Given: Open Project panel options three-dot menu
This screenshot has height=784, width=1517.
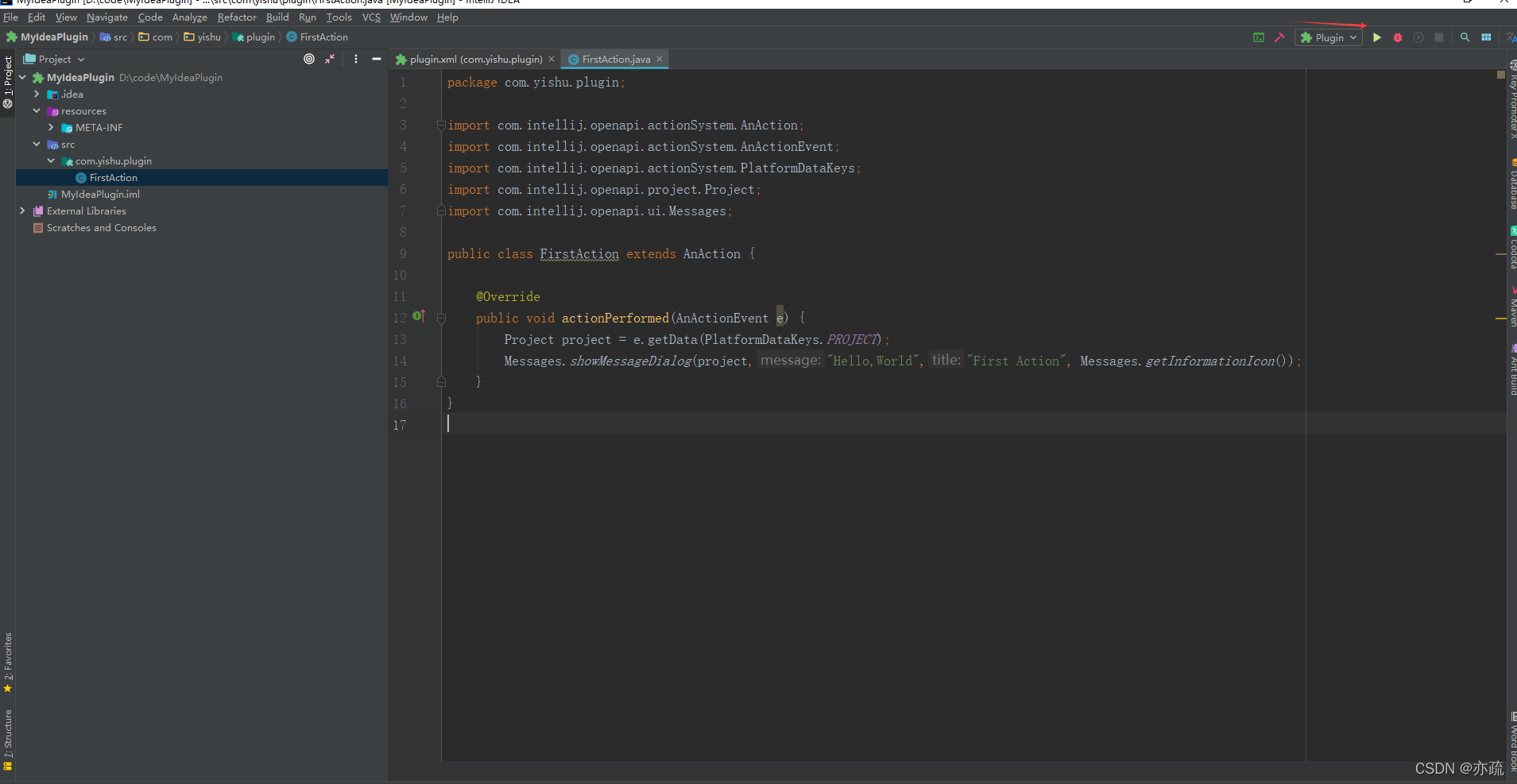Looking at the screenshot, I should coord(356,59).
